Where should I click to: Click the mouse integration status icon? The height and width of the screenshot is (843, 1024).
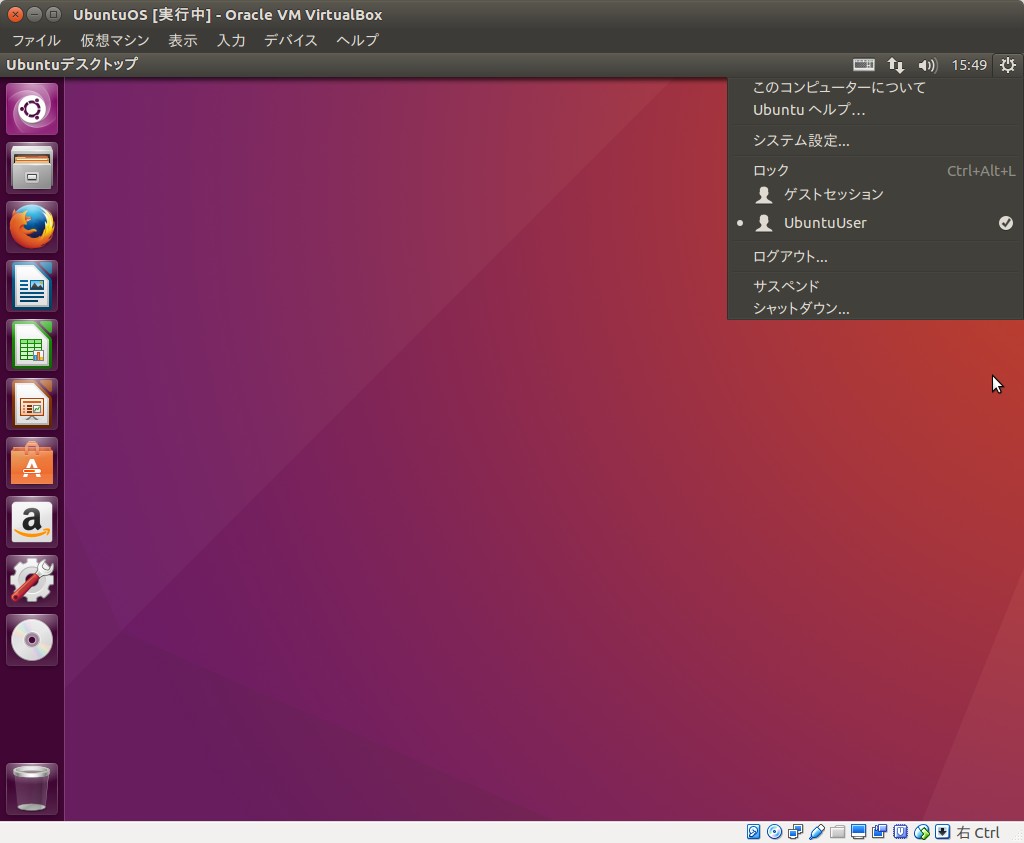coord(921,832)
